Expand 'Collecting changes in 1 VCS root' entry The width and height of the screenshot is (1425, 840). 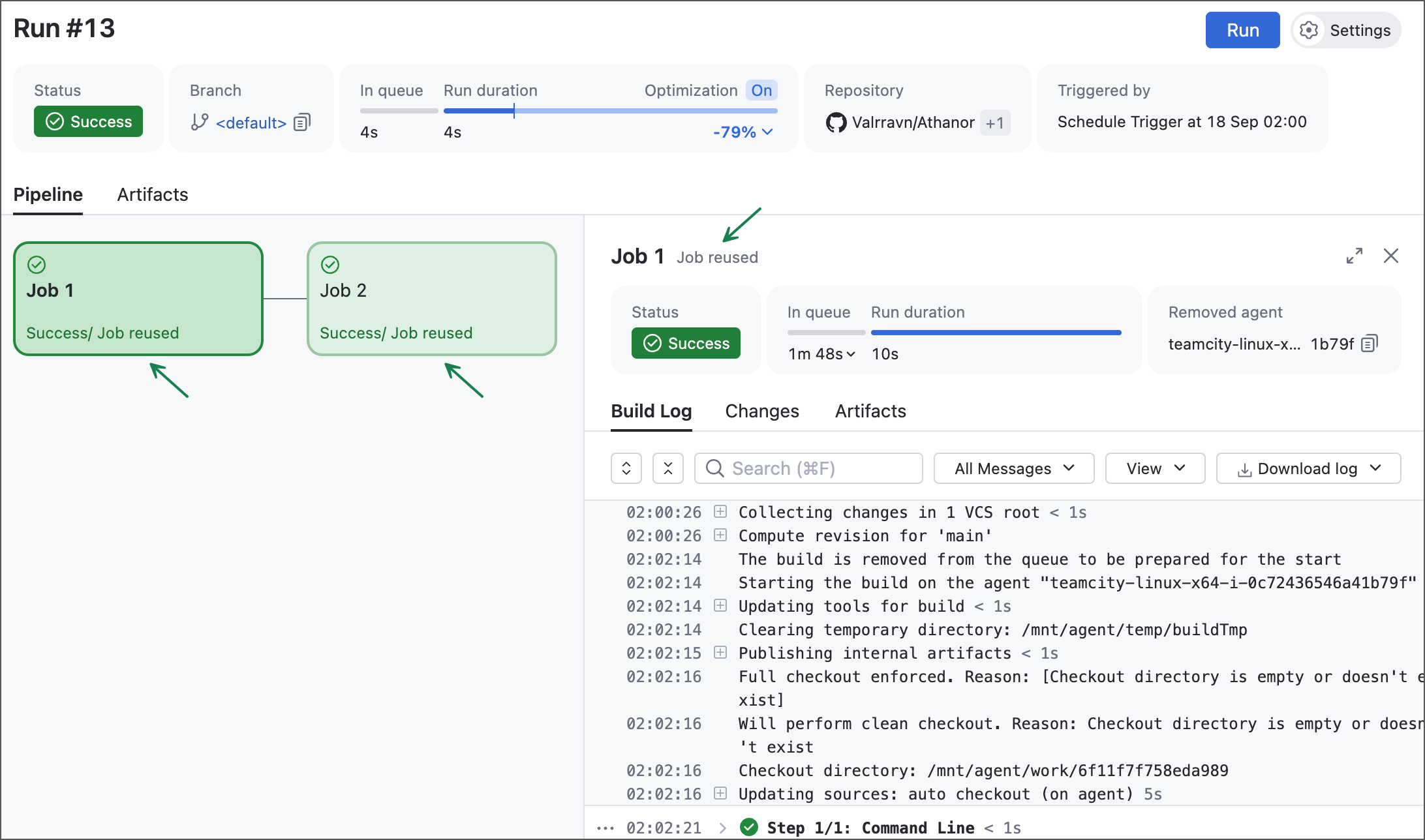[x=720, y=511]
